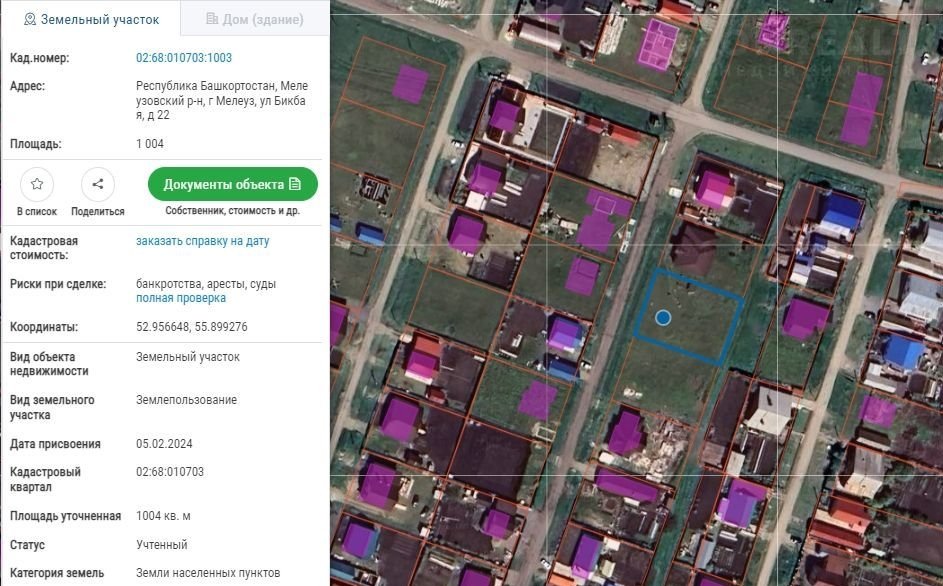
Task: Open the Дом (здание) tab
Action: tap(254, 19)
